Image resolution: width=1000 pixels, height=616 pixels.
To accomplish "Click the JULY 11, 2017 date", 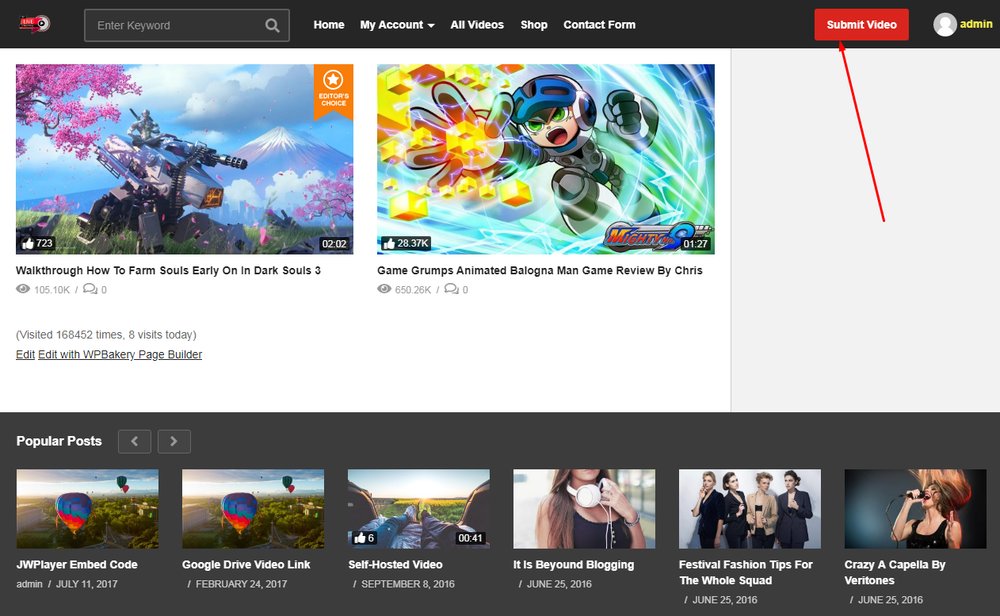I will (87, 584).
